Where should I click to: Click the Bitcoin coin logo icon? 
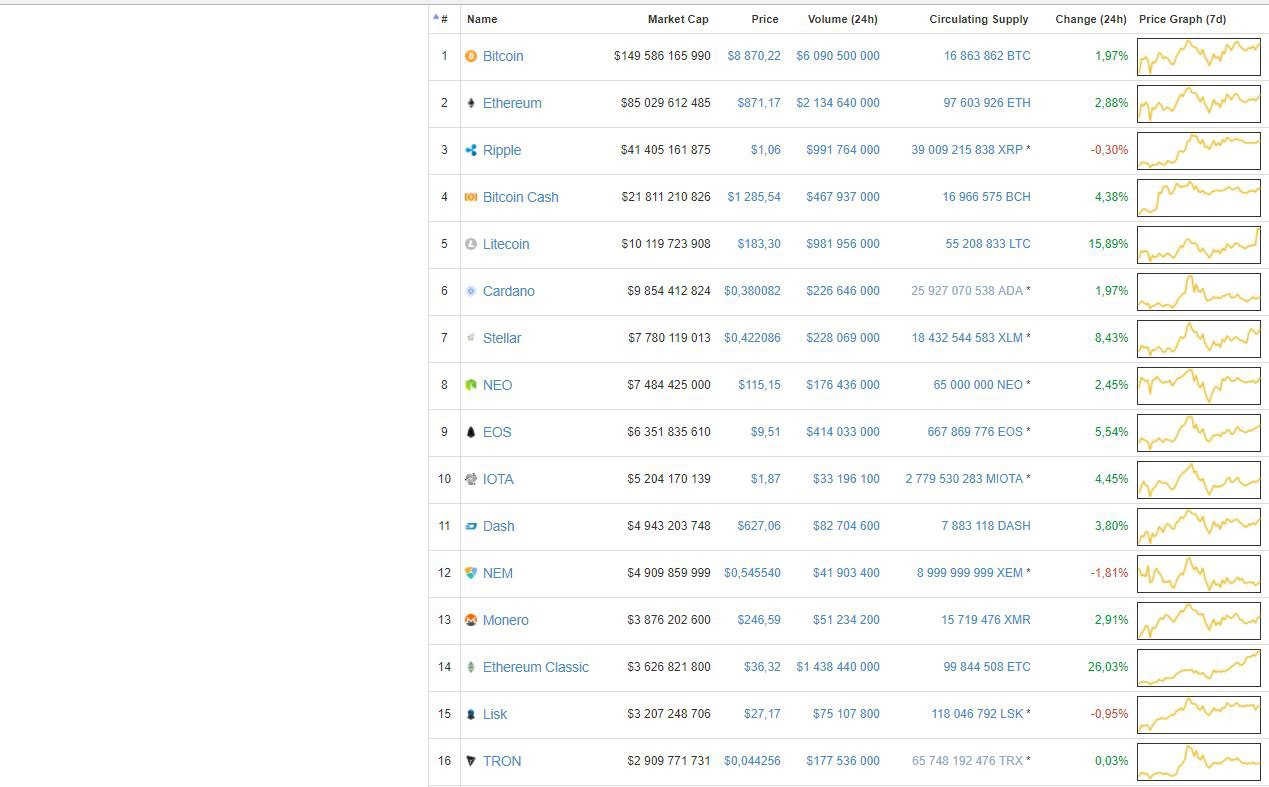471,56
